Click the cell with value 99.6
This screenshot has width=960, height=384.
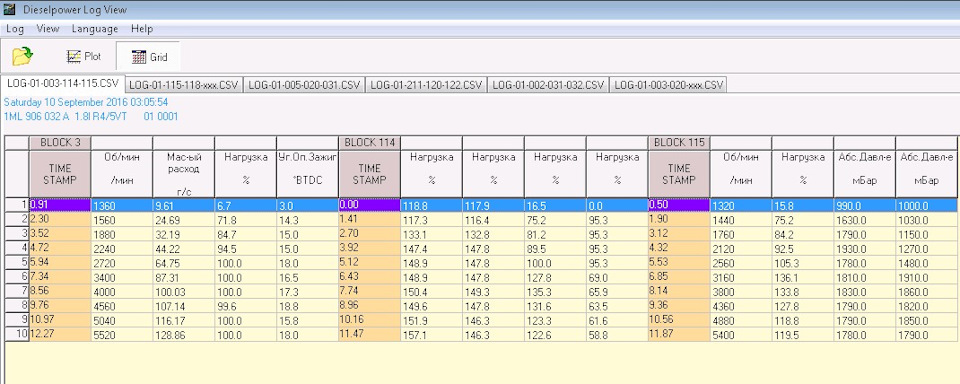(x=246, y=306)
